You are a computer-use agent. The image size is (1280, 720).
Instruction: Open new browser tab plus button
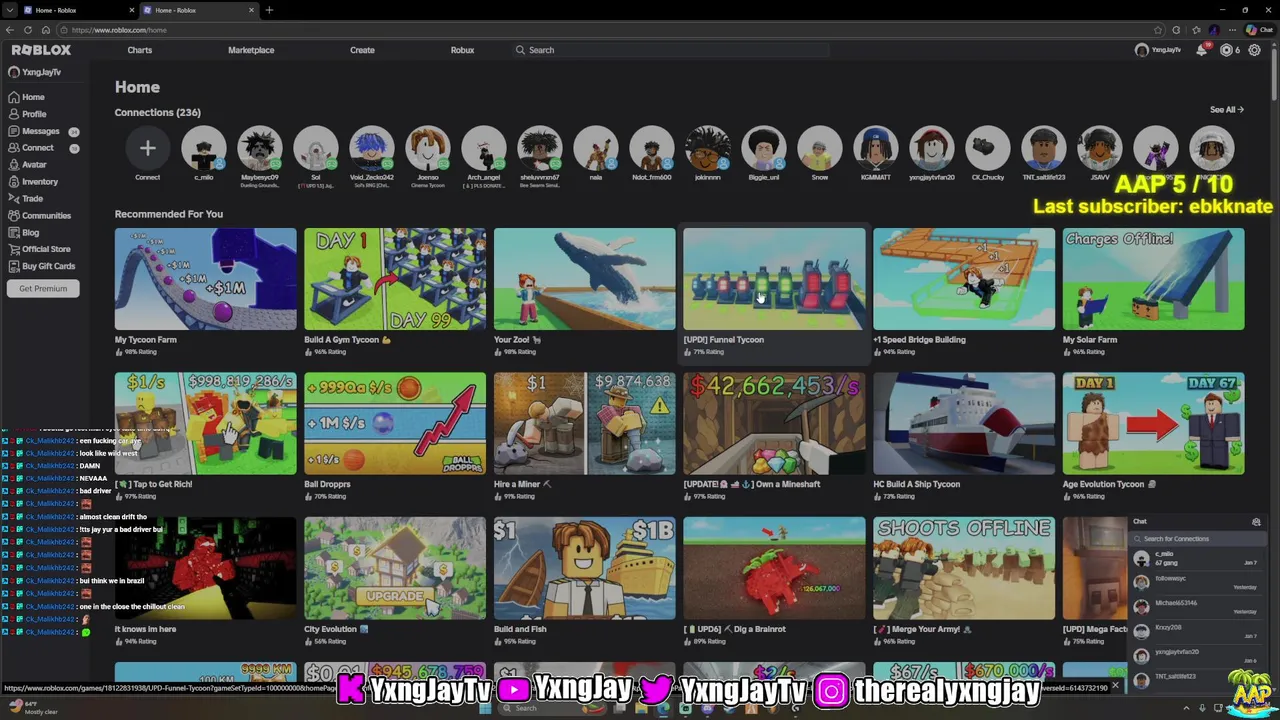tap(269, 10)
